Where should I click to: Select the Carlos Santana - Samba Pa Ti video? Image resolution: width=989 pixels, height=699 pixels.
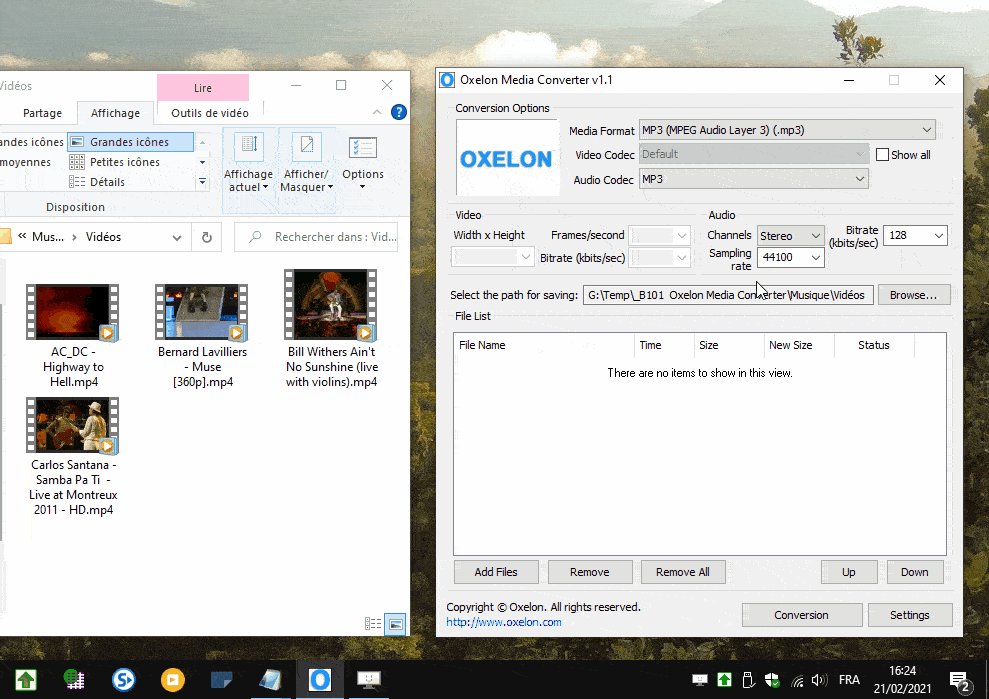click(73, 457)
